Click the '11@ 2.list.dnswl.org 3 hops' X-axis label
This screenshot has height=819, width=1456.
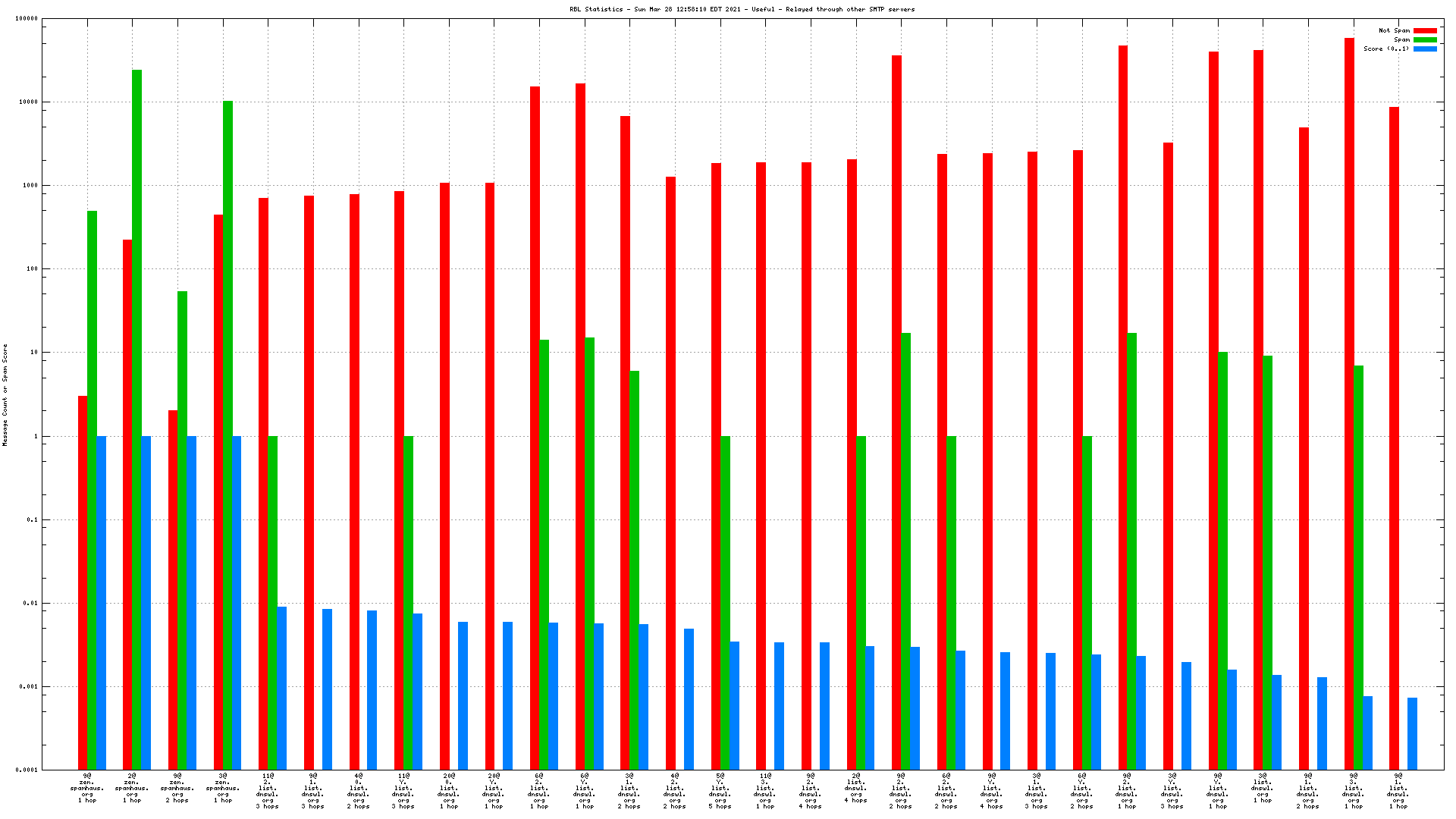268,791
